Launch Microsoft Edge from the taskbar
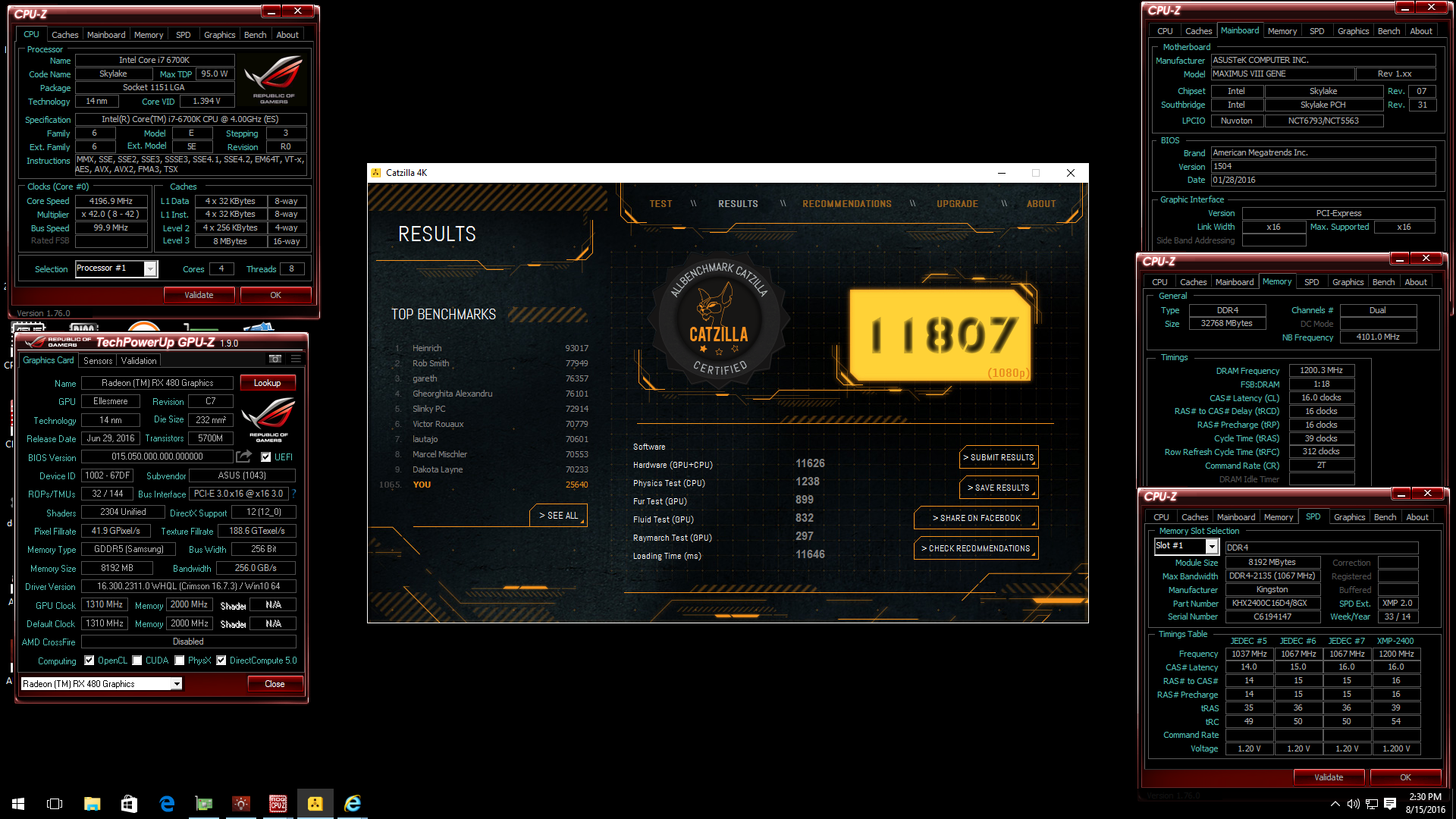Screen dimensions: 1456x819 click(x=167, y=803)
